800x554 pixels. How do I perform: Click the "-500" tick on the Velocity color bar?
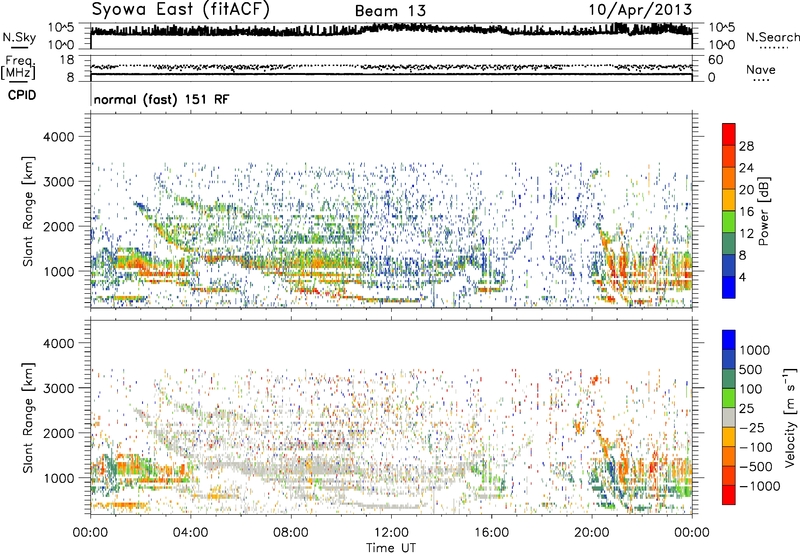pos(756,466)
